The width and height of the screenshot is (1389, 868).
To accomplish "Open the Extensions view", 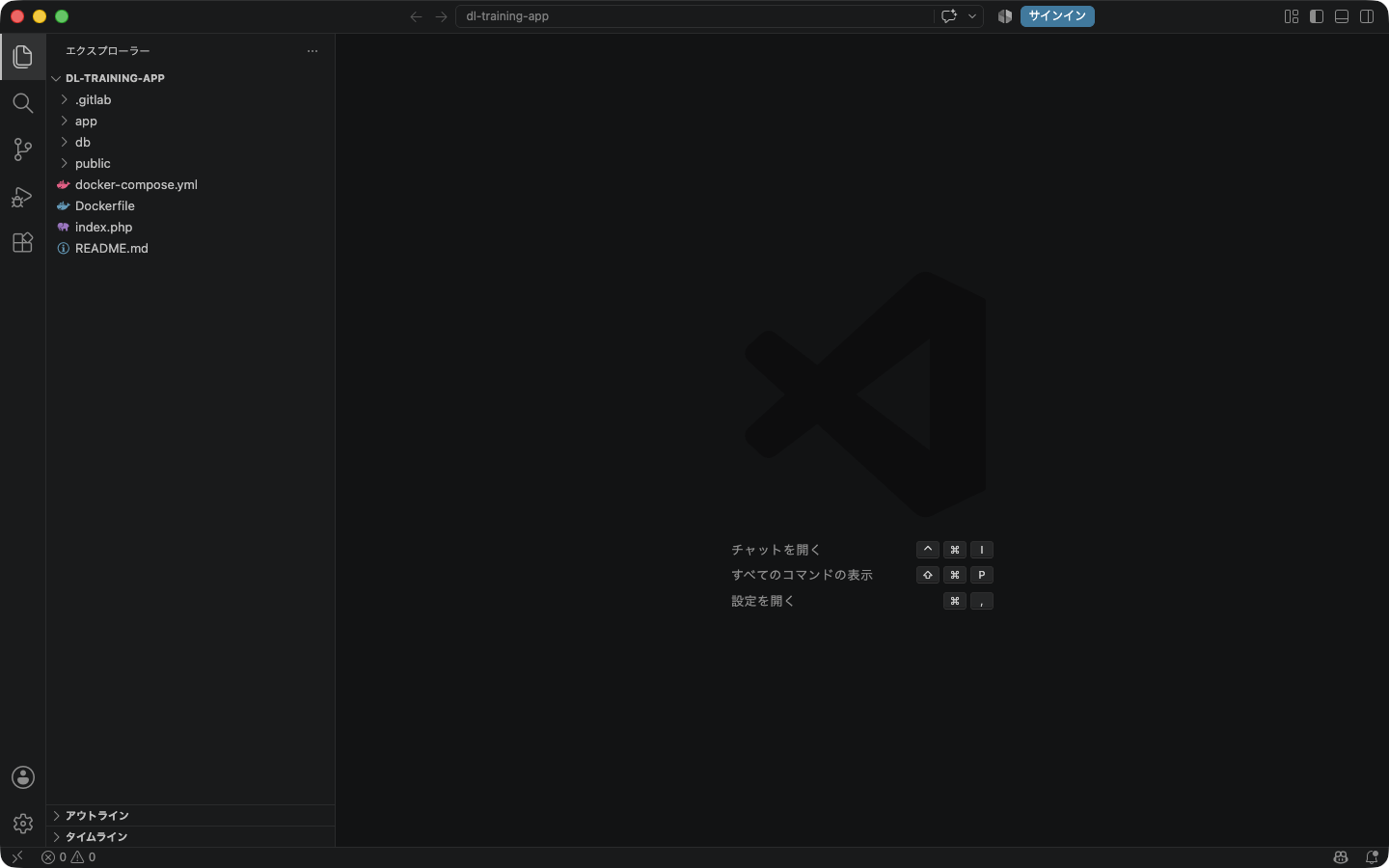I will coord(23,242).
